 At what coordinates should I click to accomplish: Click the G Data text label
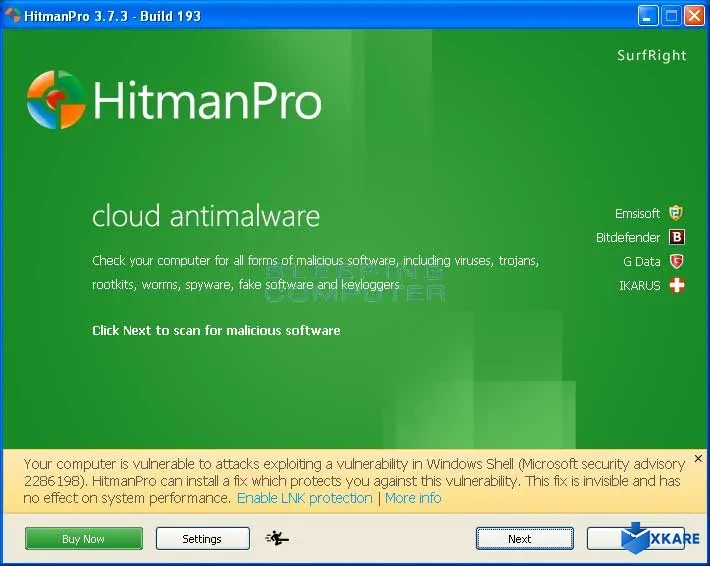642,261
